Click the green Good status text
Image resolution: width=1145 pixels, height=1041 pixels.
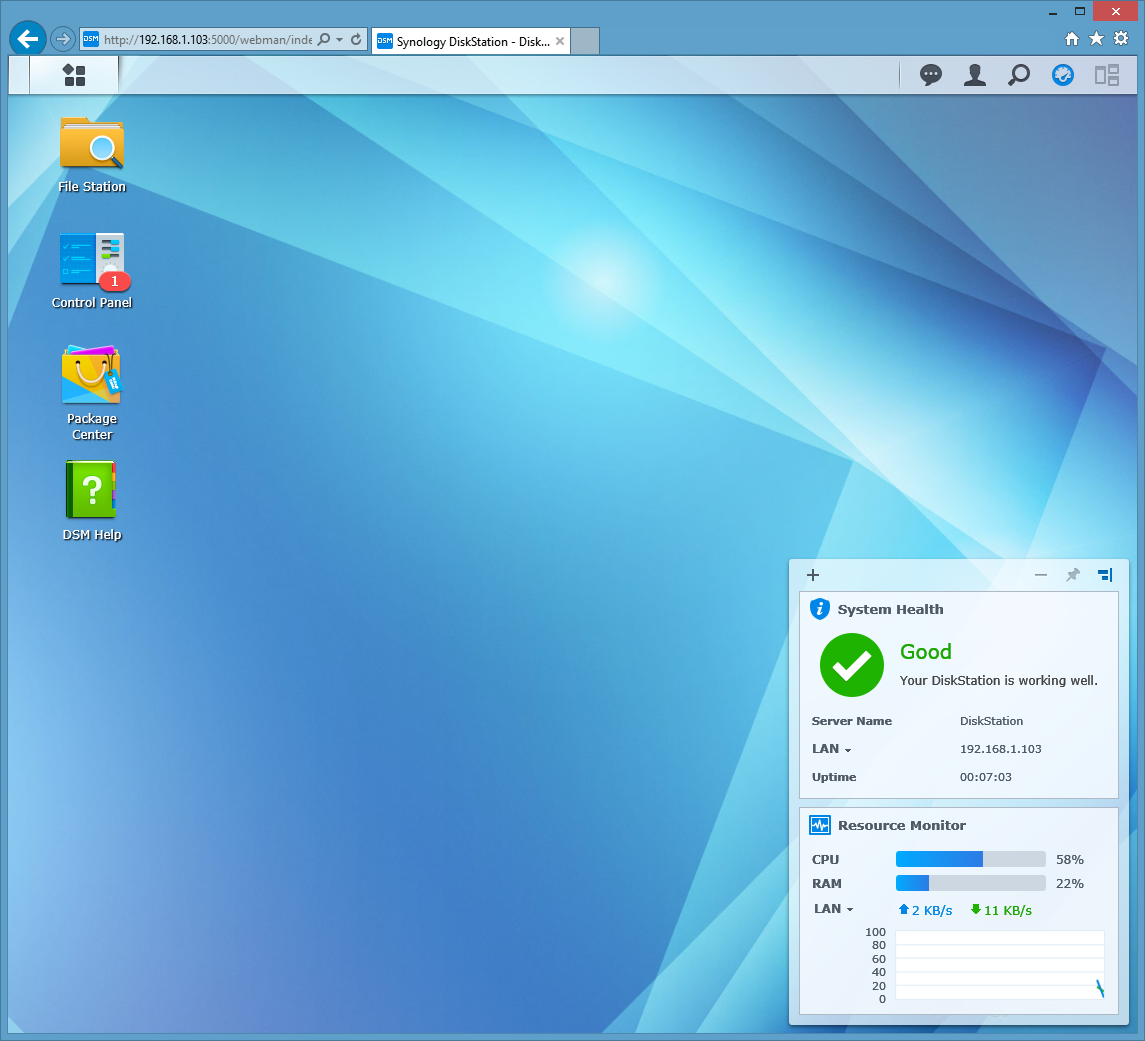(x=925, y=651)
